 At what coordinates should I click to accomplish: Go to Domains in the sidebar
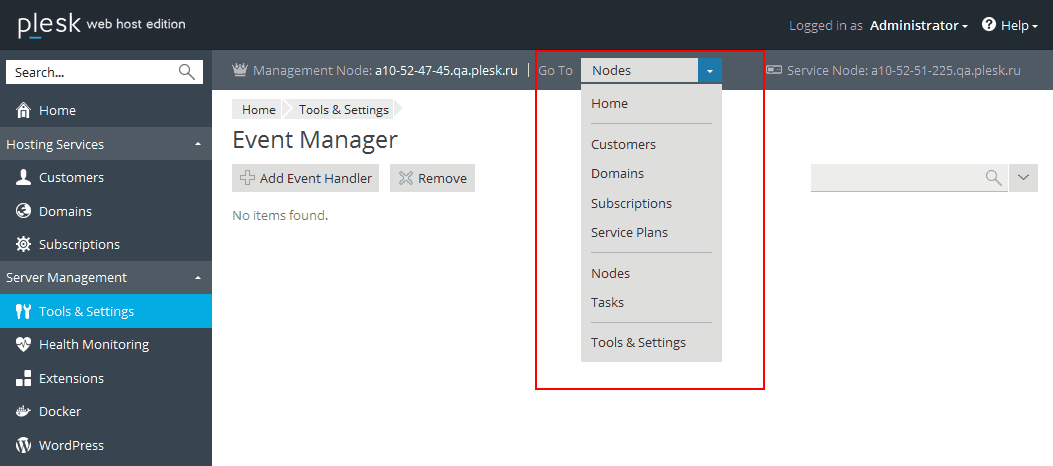point(65,211)
